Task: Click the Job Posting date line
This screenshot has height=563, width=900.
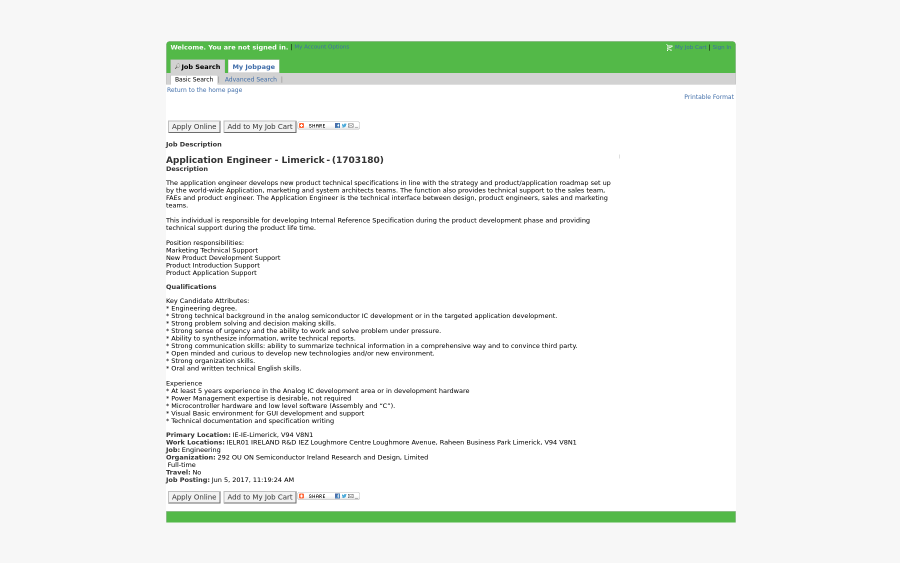Action: 230,479
